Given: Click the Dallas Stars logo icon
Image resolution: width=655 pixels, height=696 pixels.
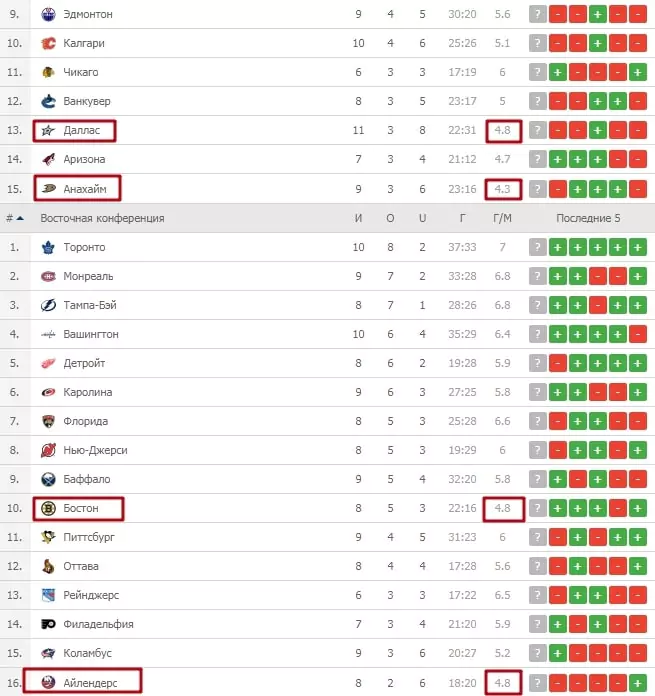Looking at the screenshot, I should [x=48, y=130].
